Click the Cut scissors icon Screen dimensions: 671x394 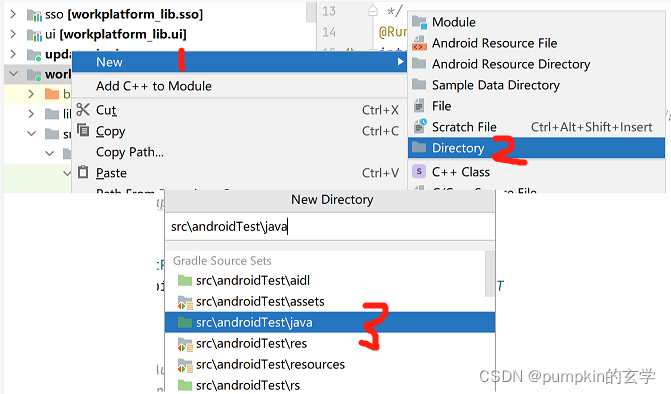(83, 110)
